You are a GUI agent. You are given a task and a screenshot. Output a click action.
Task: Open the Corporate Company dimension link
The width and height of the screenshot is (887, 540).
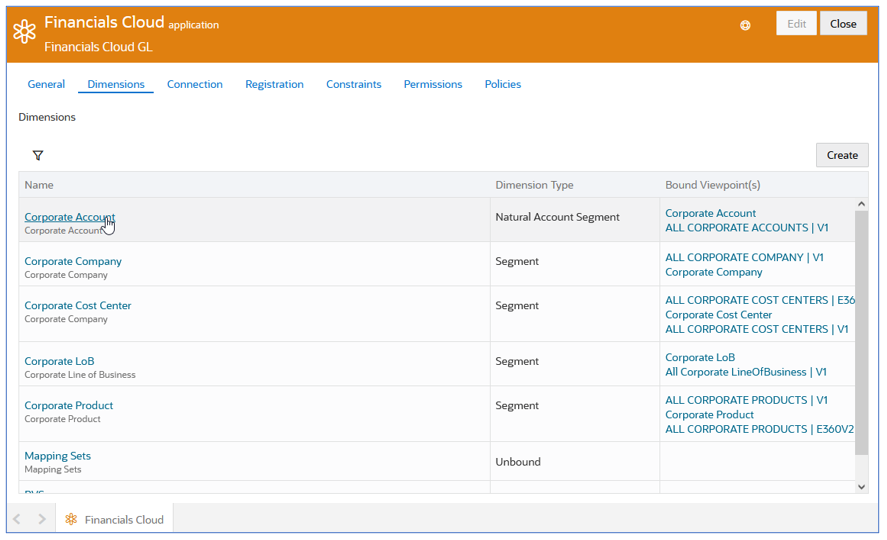pyautogui.click(x=73, y=261)
